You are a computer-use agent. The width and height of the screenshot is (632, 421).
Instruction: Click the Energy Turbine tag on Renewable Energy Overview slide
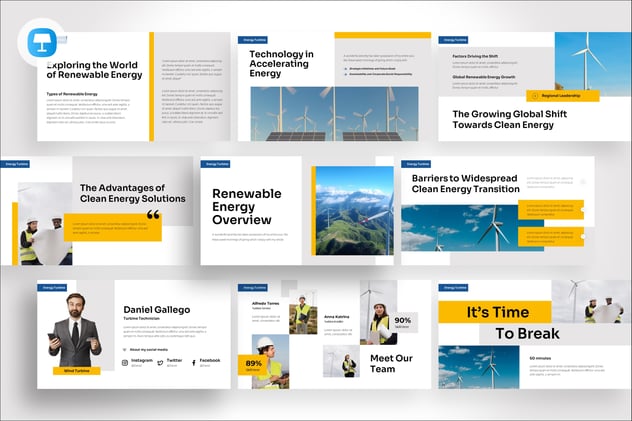215,163
